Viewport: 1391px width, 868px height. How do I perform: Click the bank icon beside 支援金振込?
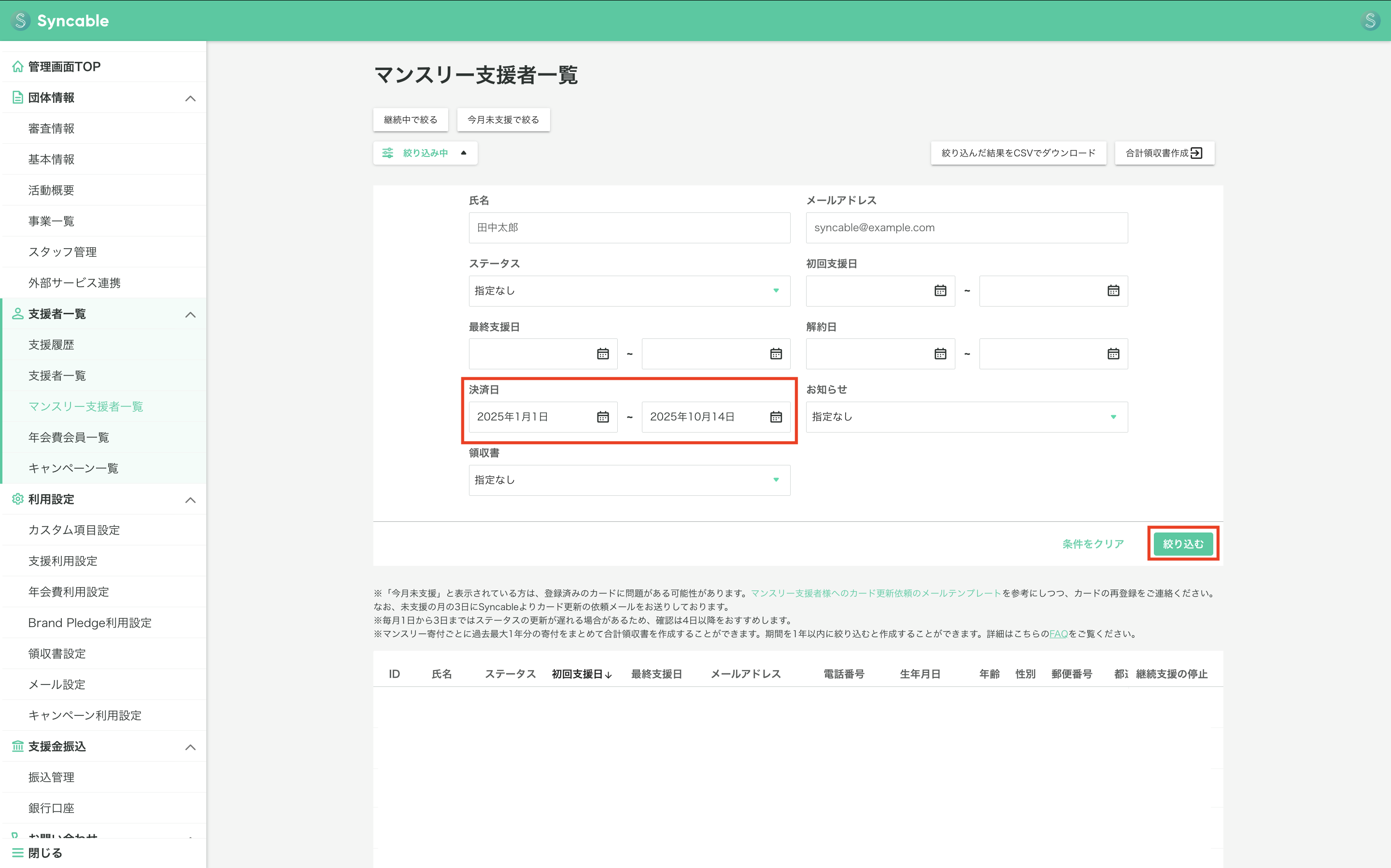(17, 746)
